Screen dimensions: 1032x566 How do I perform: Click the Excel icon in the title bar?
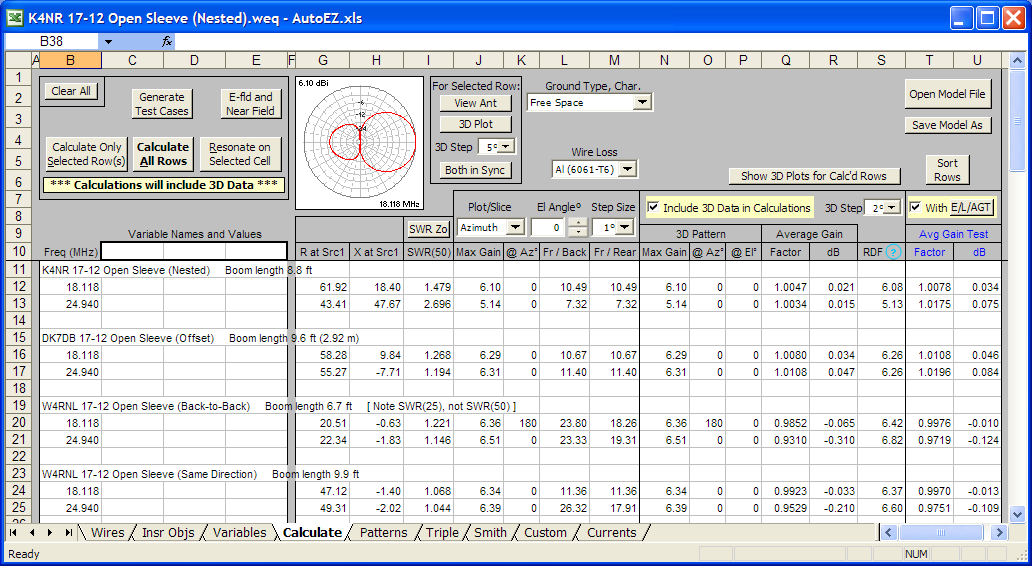click(15, 17)
